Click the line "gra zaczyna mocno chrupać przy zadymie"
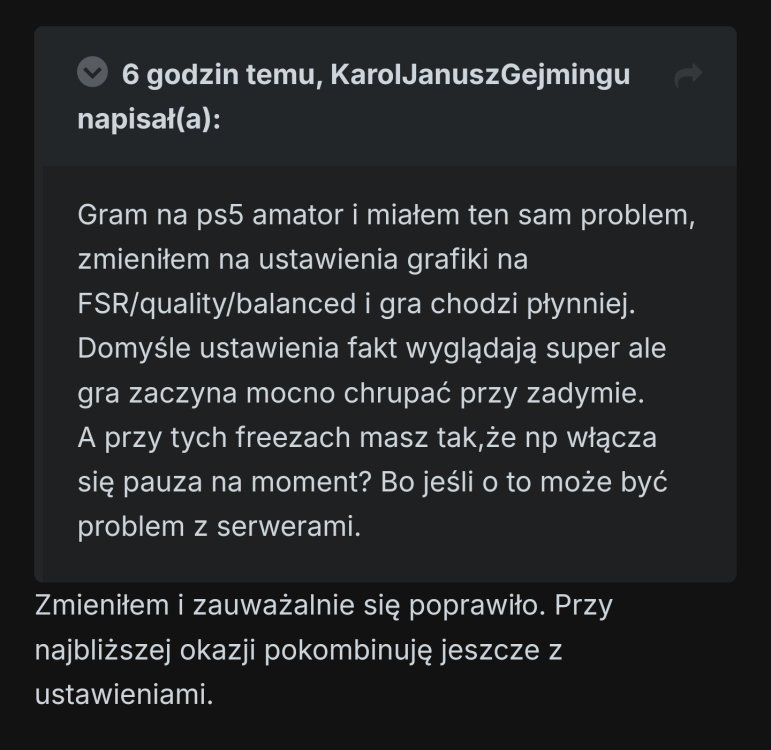Image resolution: width=771 pixels, height=750 pixels. (x=361, y=395)
